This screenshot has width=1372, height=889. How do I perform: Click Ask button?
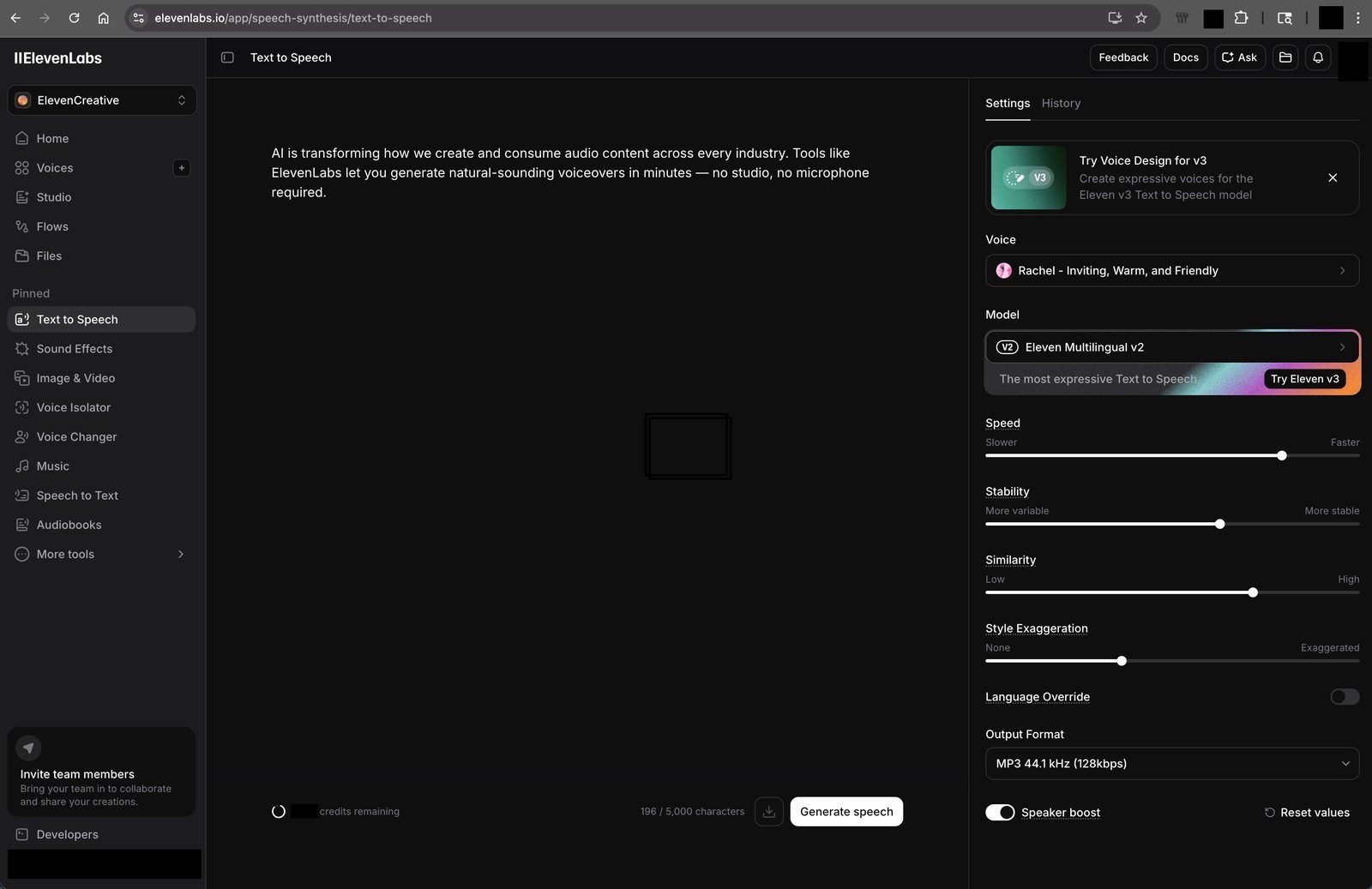(x=1240, y=57)
